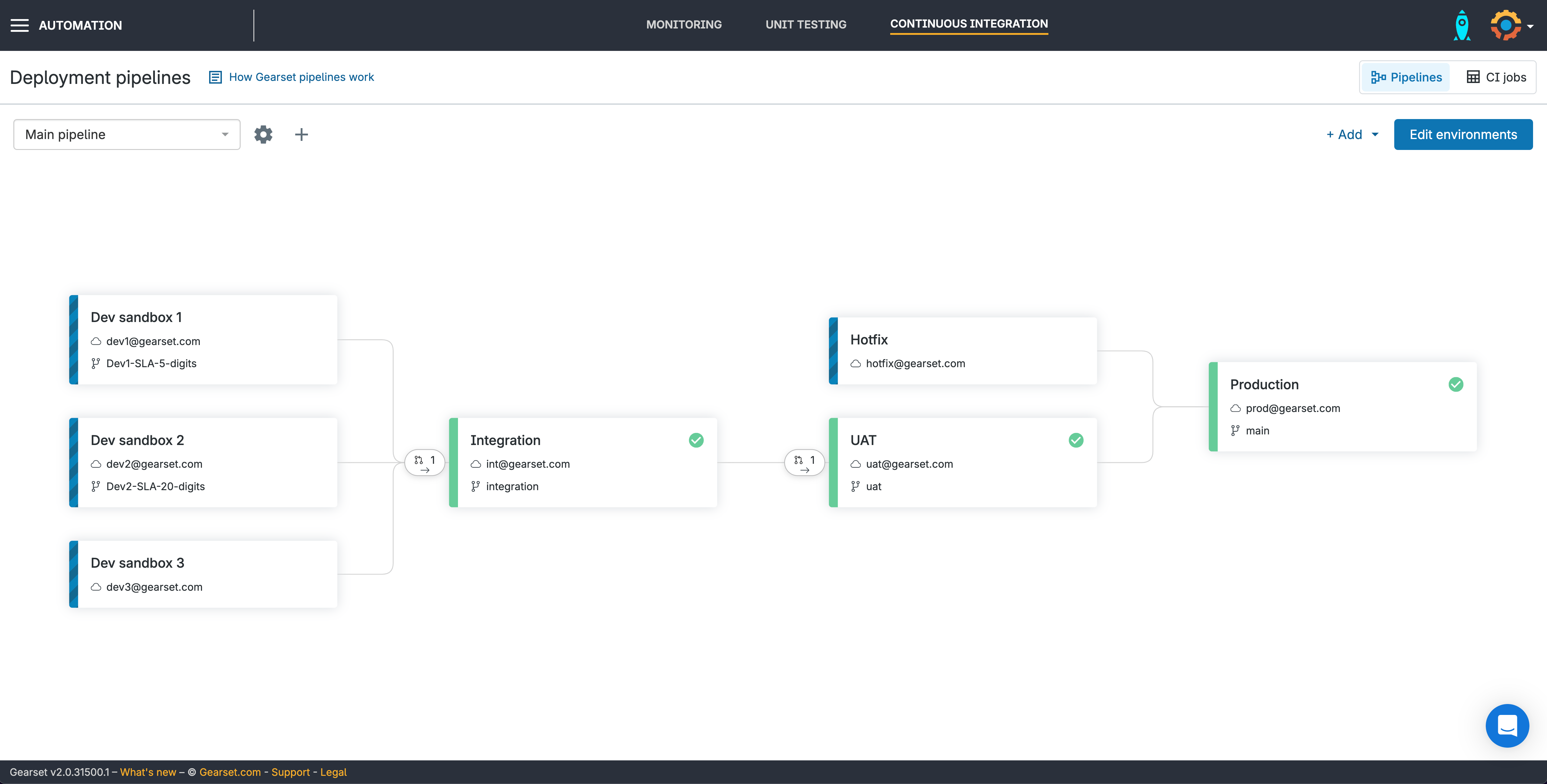Screen dimensions: 1547x784
Task: Click the plus icon to create pipeline
Action: [x=302, y=135]
